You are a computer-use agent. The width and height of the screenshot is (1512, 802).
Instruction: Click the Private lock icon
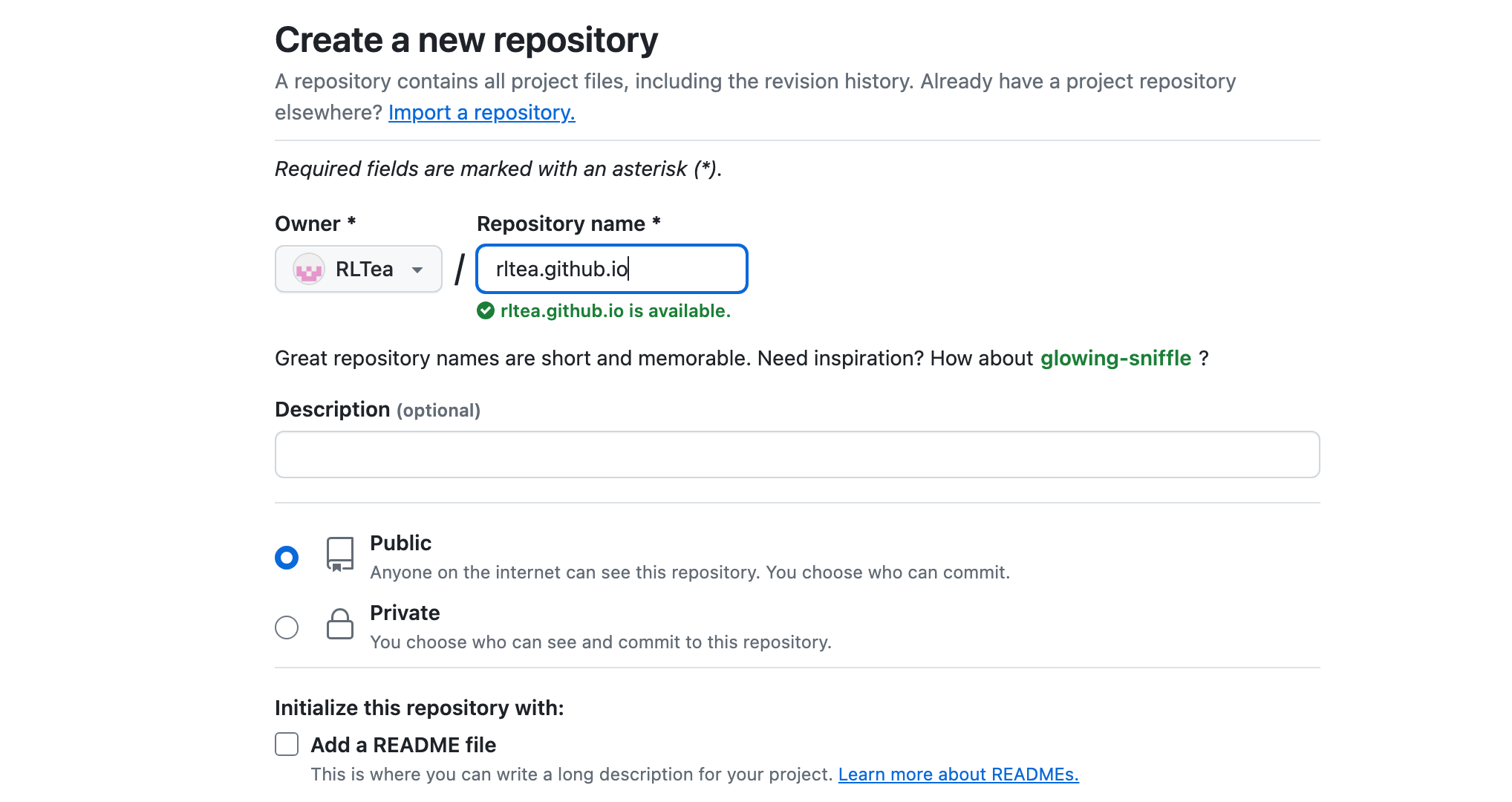coord(340,624)
